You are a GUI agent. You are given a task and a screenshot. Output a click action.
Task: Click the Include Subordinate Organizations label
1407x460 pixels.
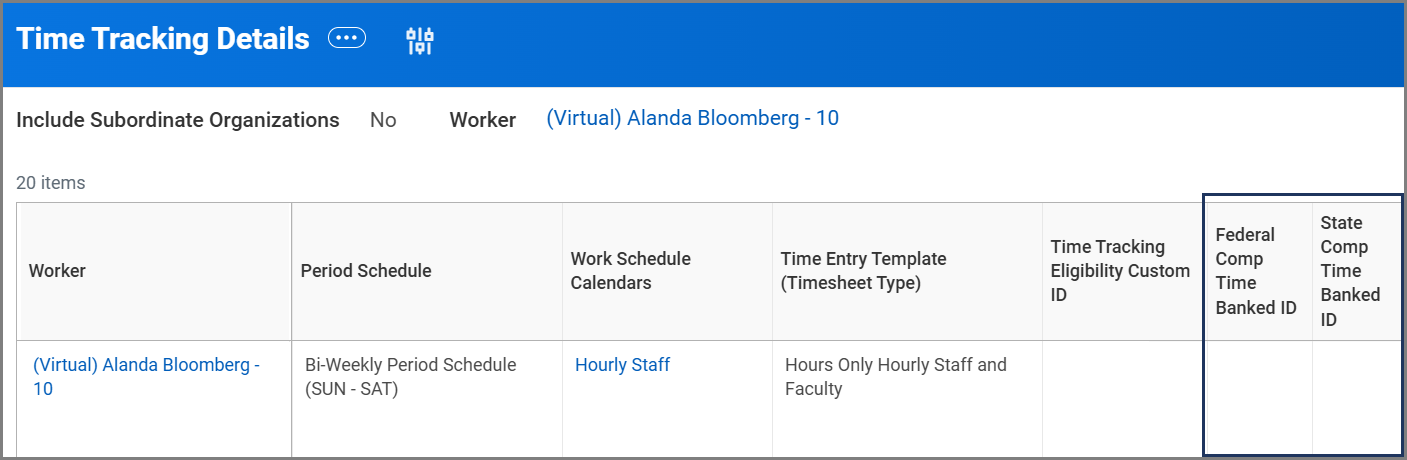point(178,120)
